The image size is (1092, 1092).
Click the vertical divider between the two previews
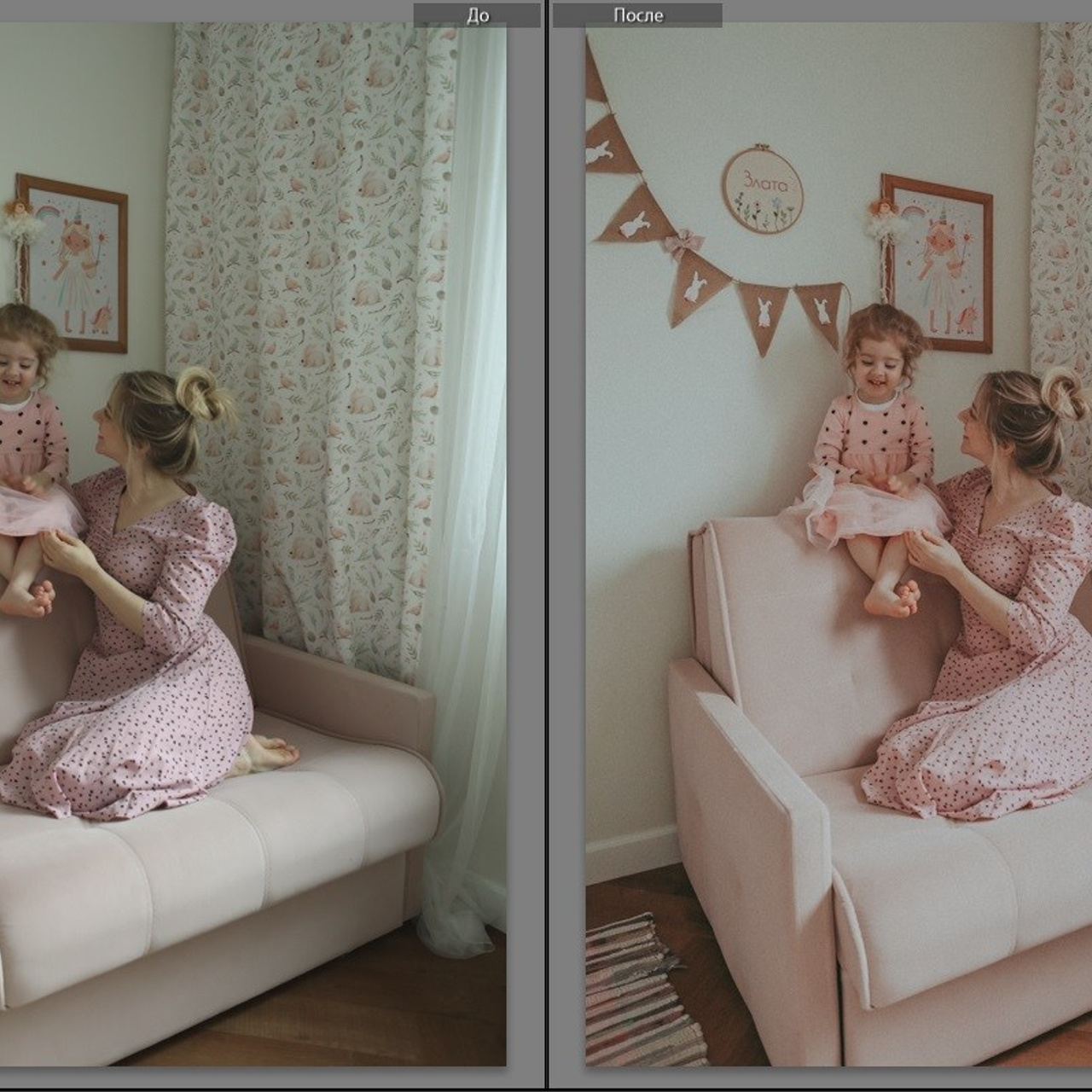coord(546,546)
